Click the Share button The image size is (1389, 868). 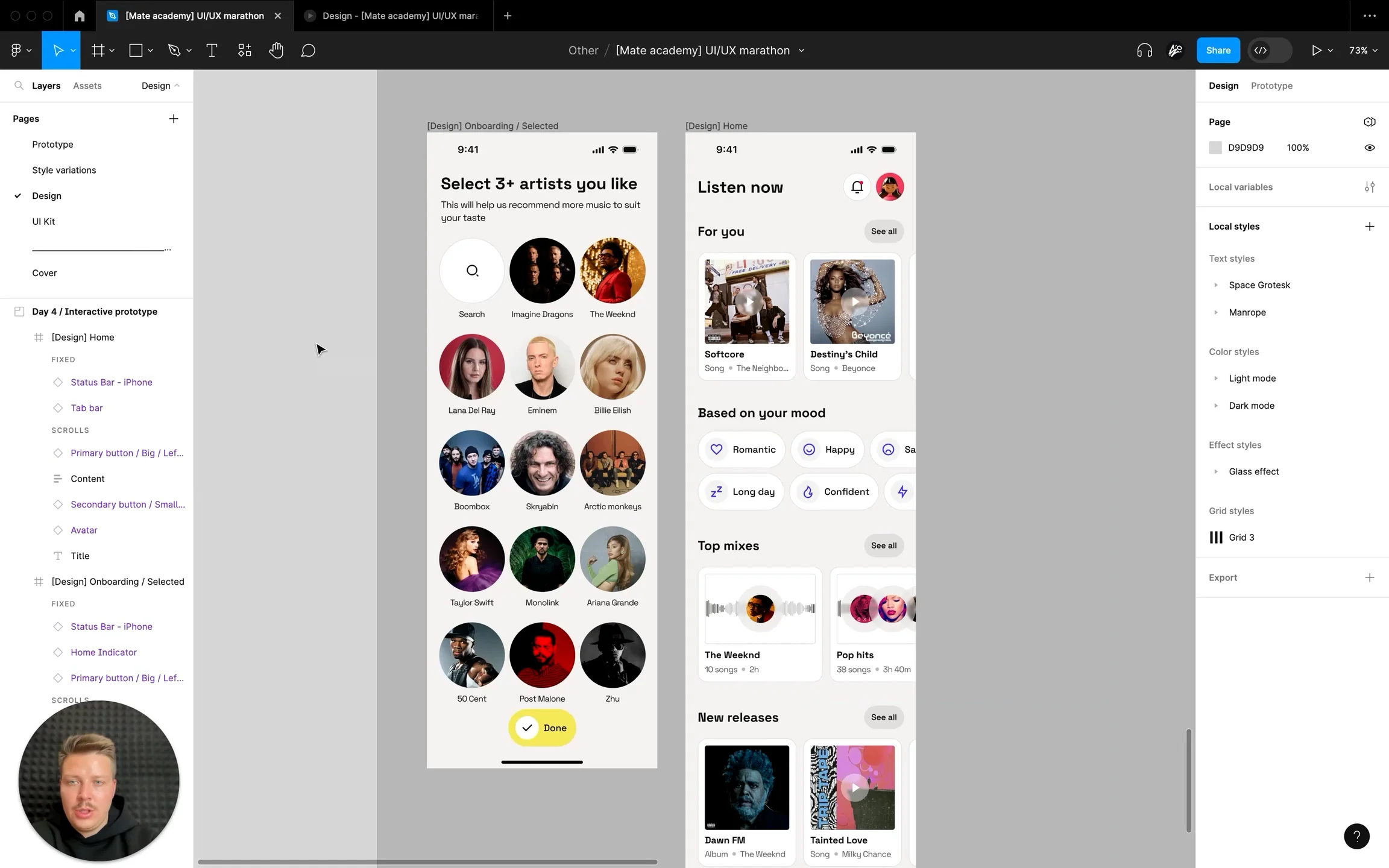click(x=1218, y=51)
